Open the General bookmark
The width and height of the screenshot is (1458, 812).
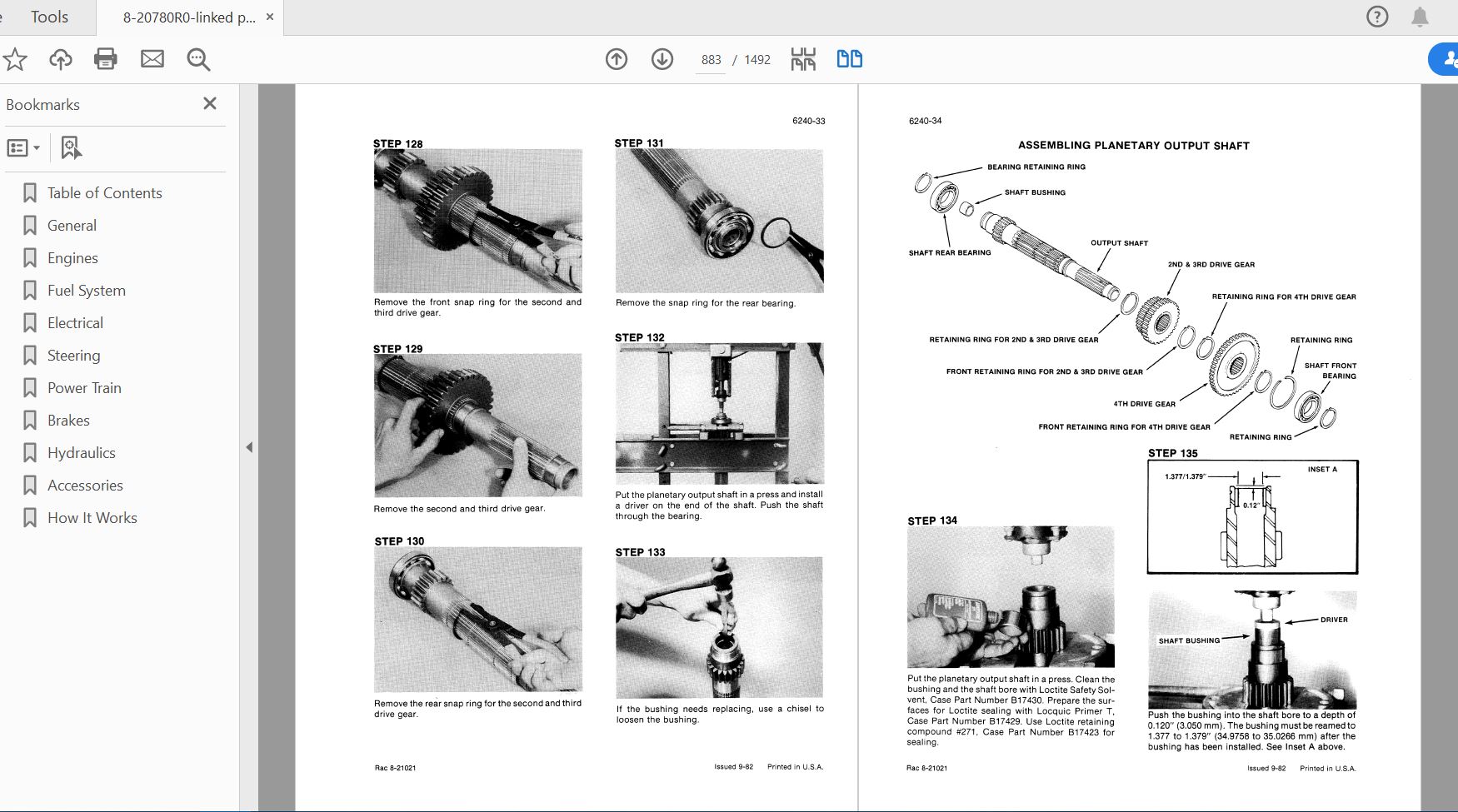(x=72, y=226)
